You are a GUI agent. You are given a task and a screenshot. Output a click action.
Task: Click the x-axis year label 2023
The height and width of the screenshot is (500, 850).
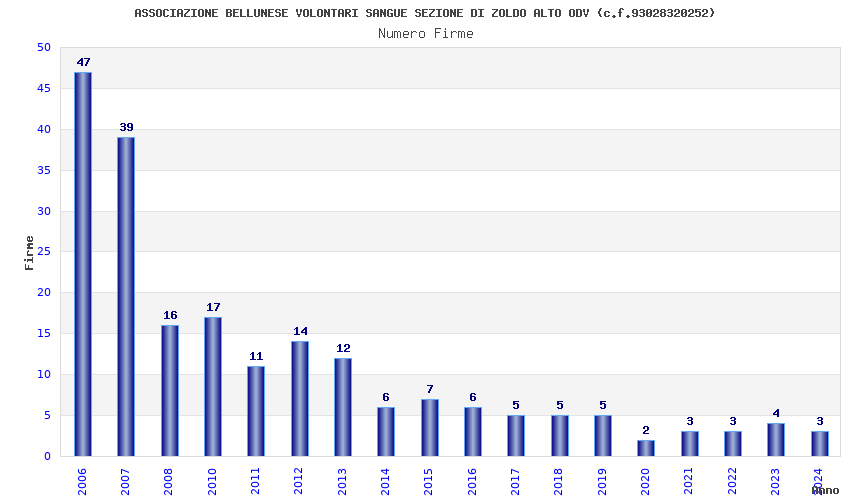coord(776,482)
